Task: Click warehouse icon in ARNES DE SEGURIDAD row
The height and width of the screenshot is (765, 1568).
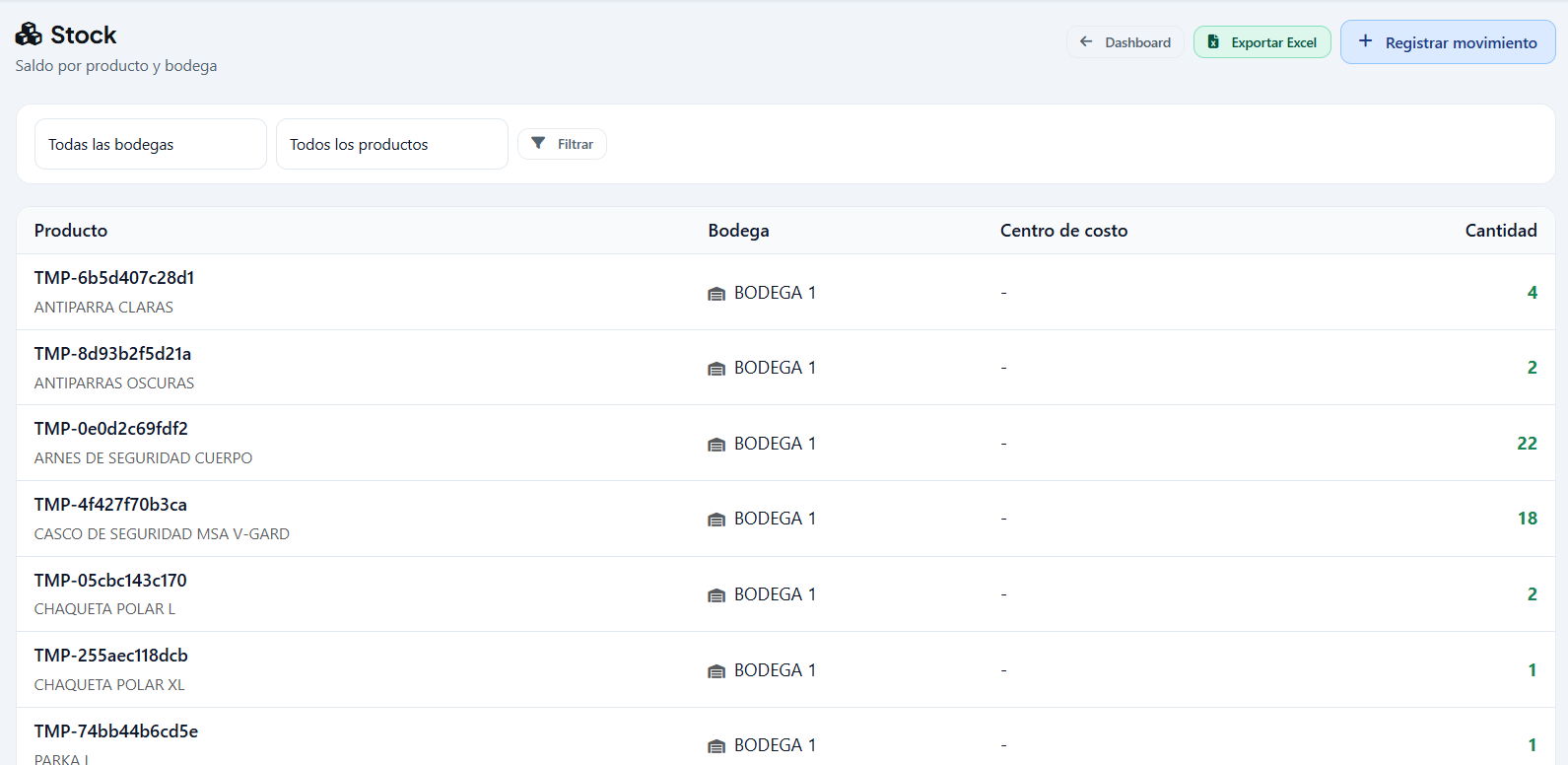Action: coord(716,445)
